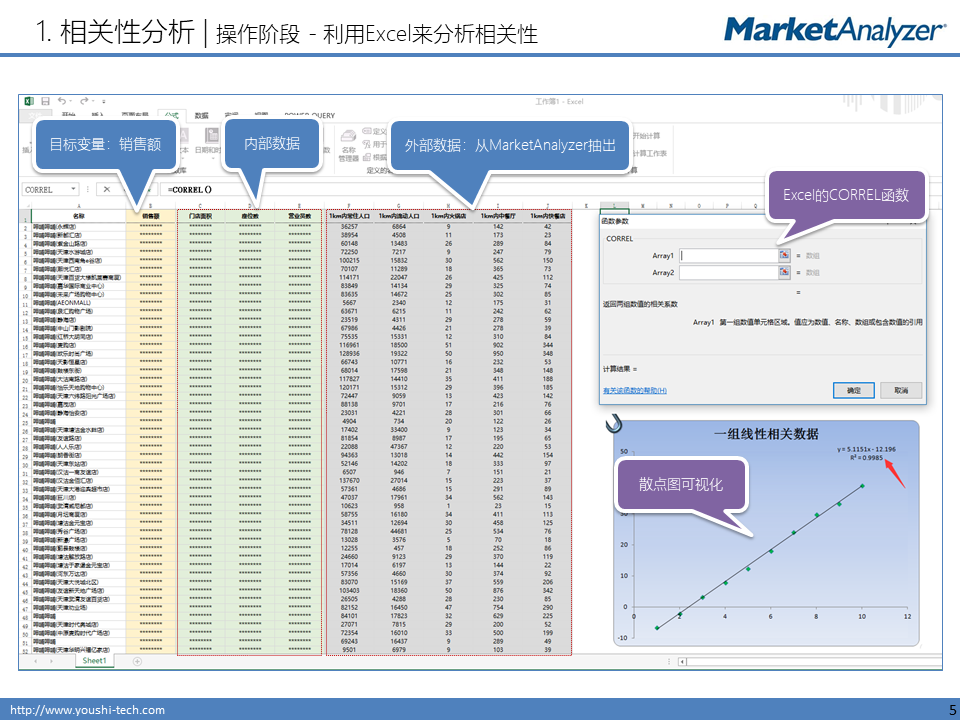Screen dimensions: 960x720
Task: Open the 名称管理器 name manager
Action: (x=348, y=145)
